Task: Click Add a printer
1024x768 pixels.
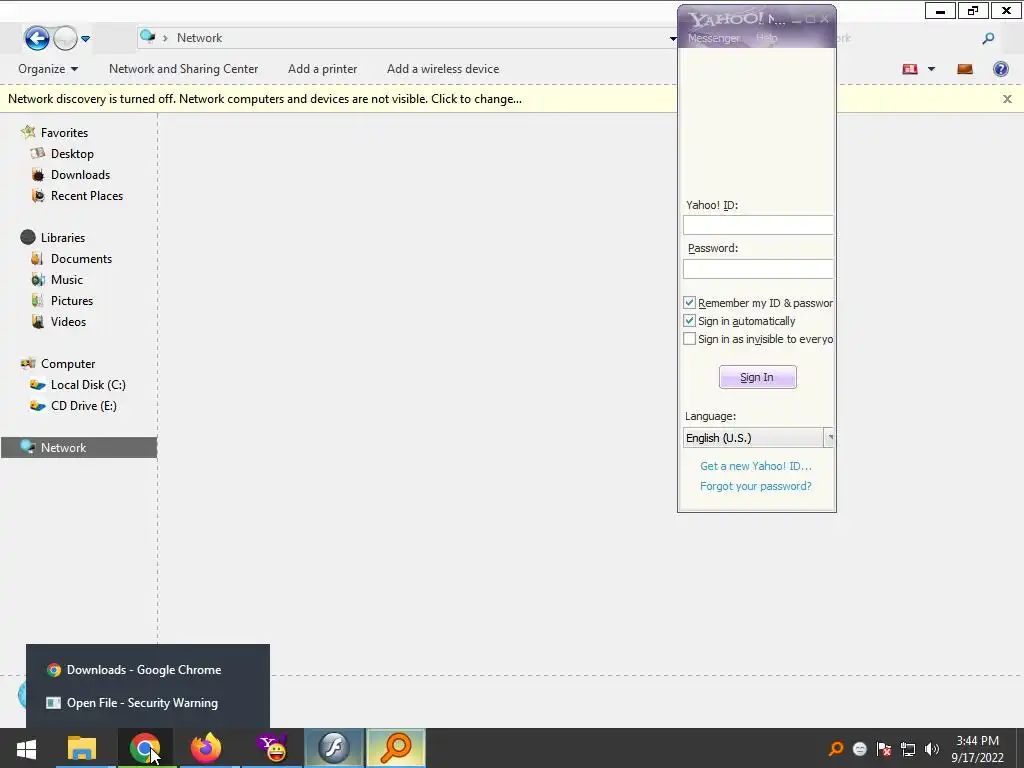Action: [323, 69]
